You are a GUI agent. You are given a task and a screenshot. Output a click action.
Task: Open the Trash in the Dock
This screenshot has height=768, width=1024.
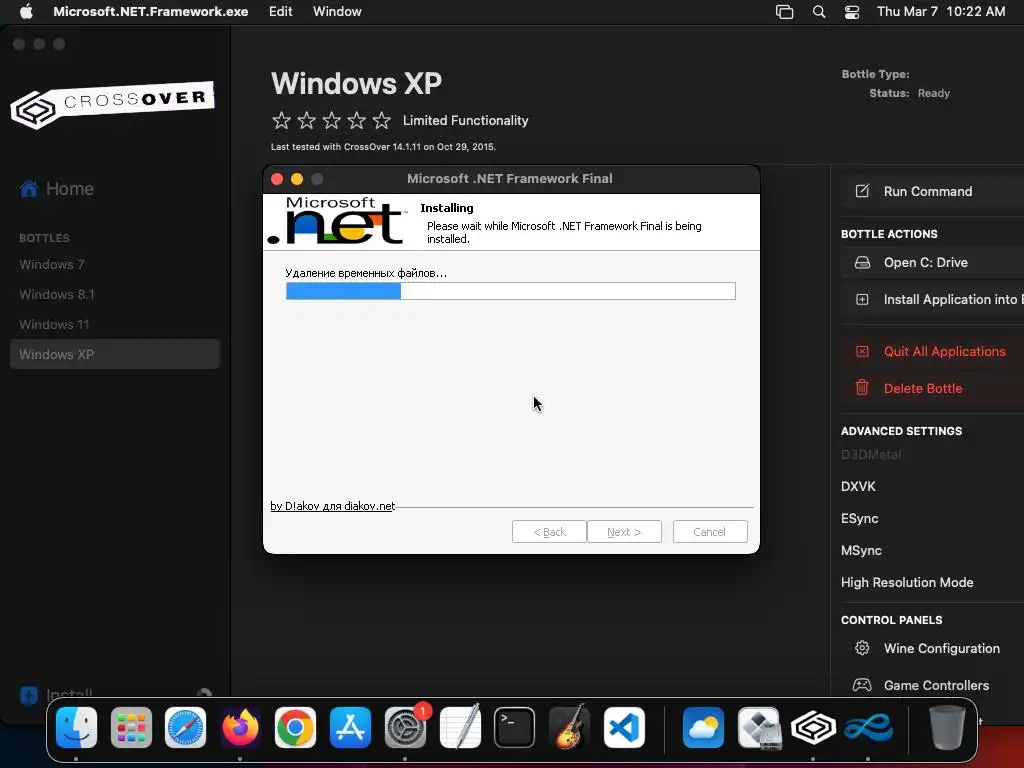tap(947, 728)
